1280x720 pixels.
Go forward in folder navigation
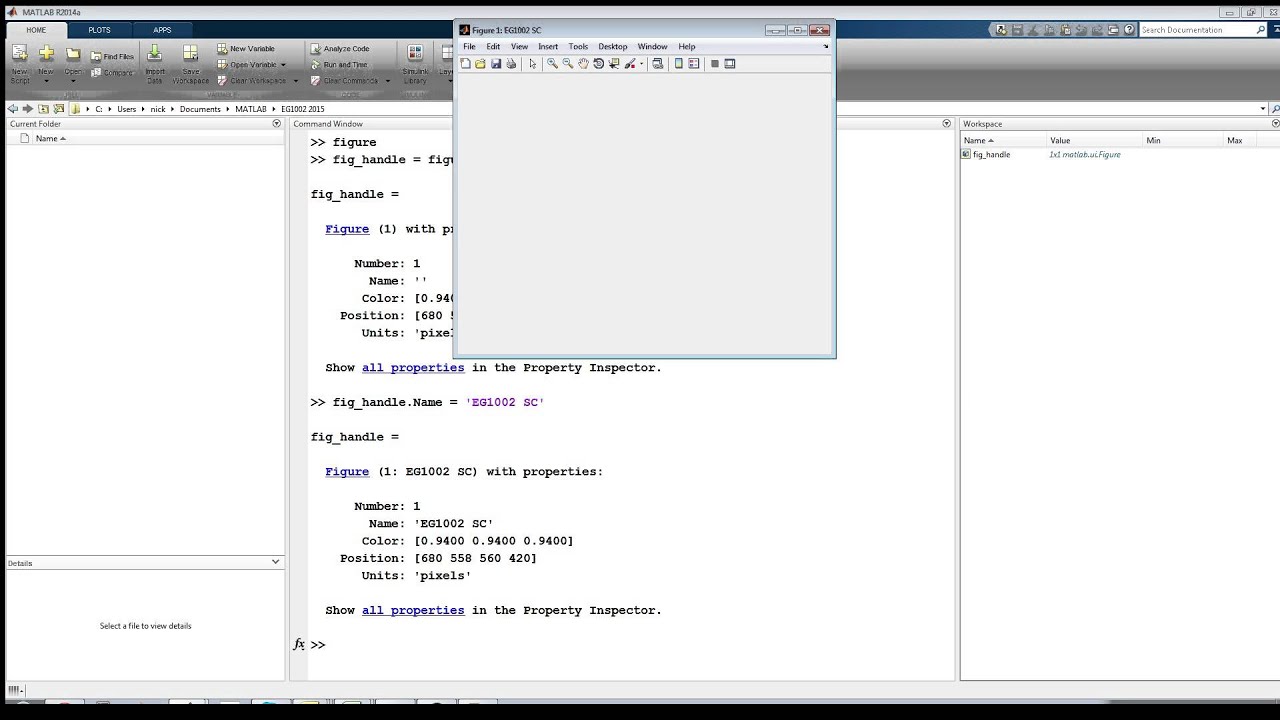28,109
